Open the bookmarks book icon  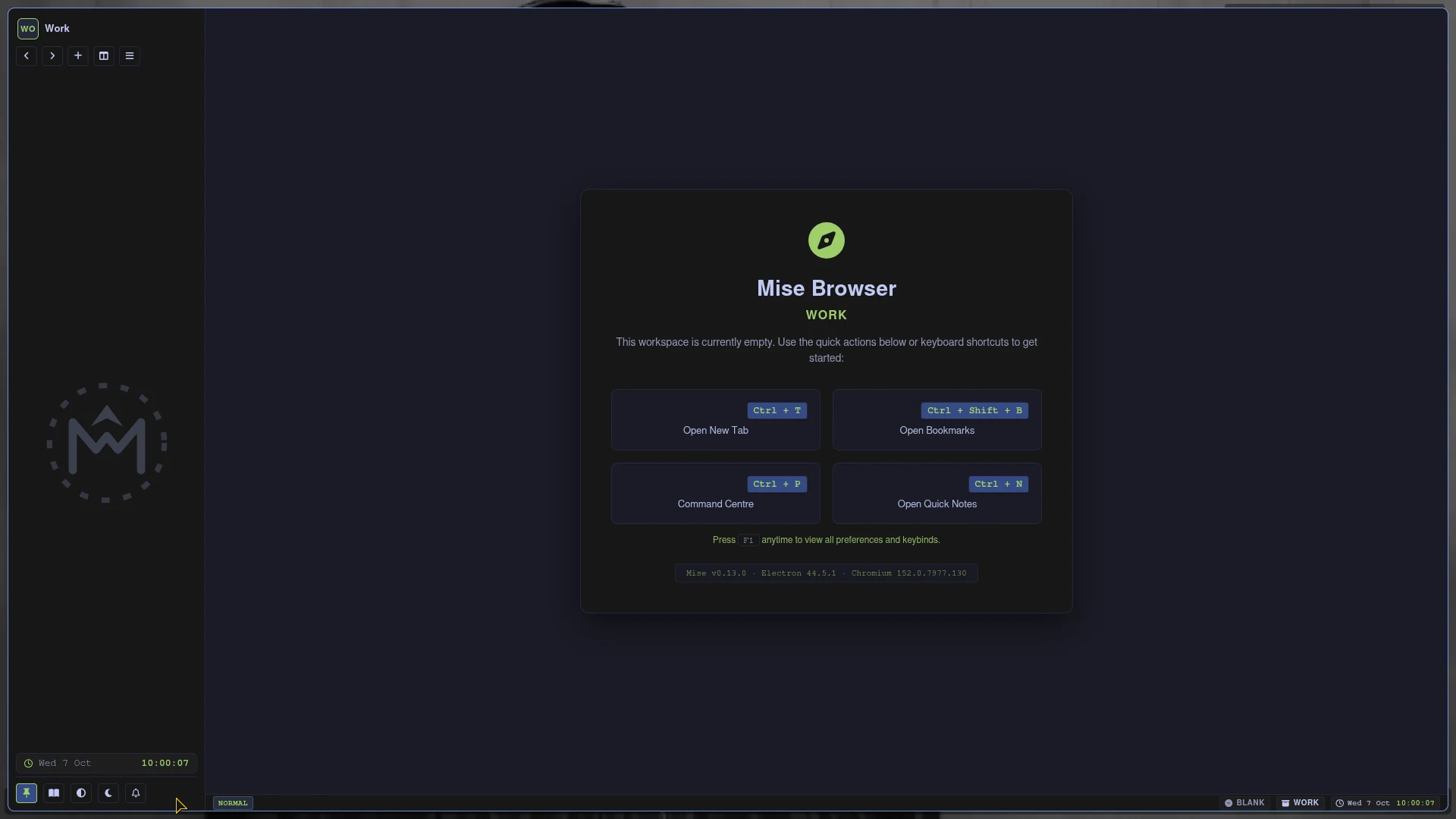[54, 793]
